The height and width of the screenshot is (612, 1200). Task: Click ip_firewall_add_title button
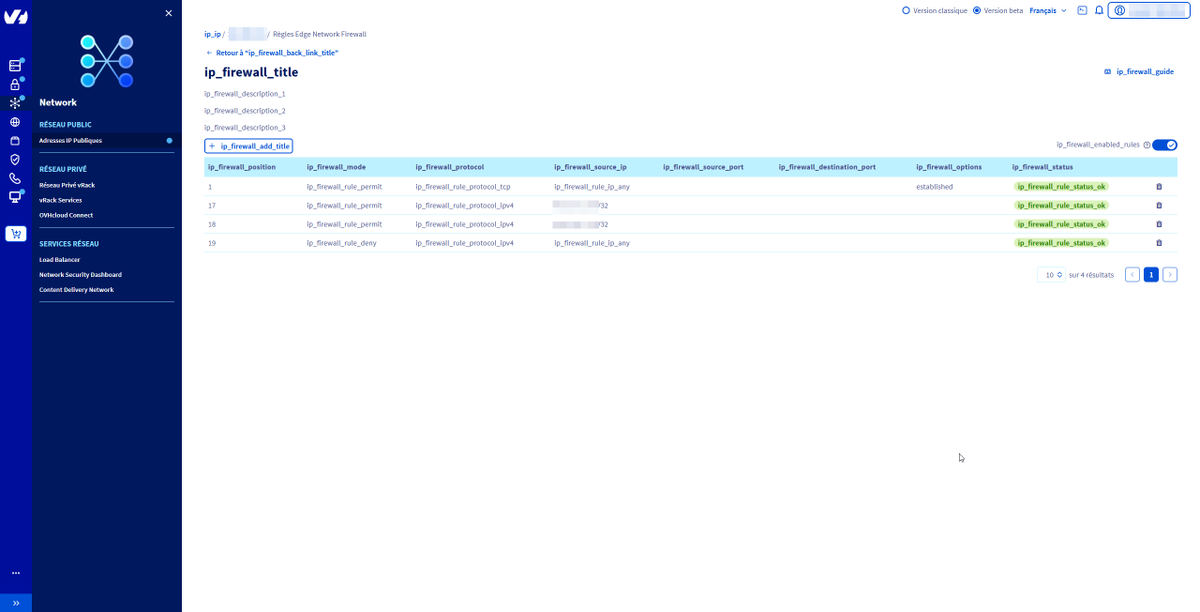click(x=249, y=146)
